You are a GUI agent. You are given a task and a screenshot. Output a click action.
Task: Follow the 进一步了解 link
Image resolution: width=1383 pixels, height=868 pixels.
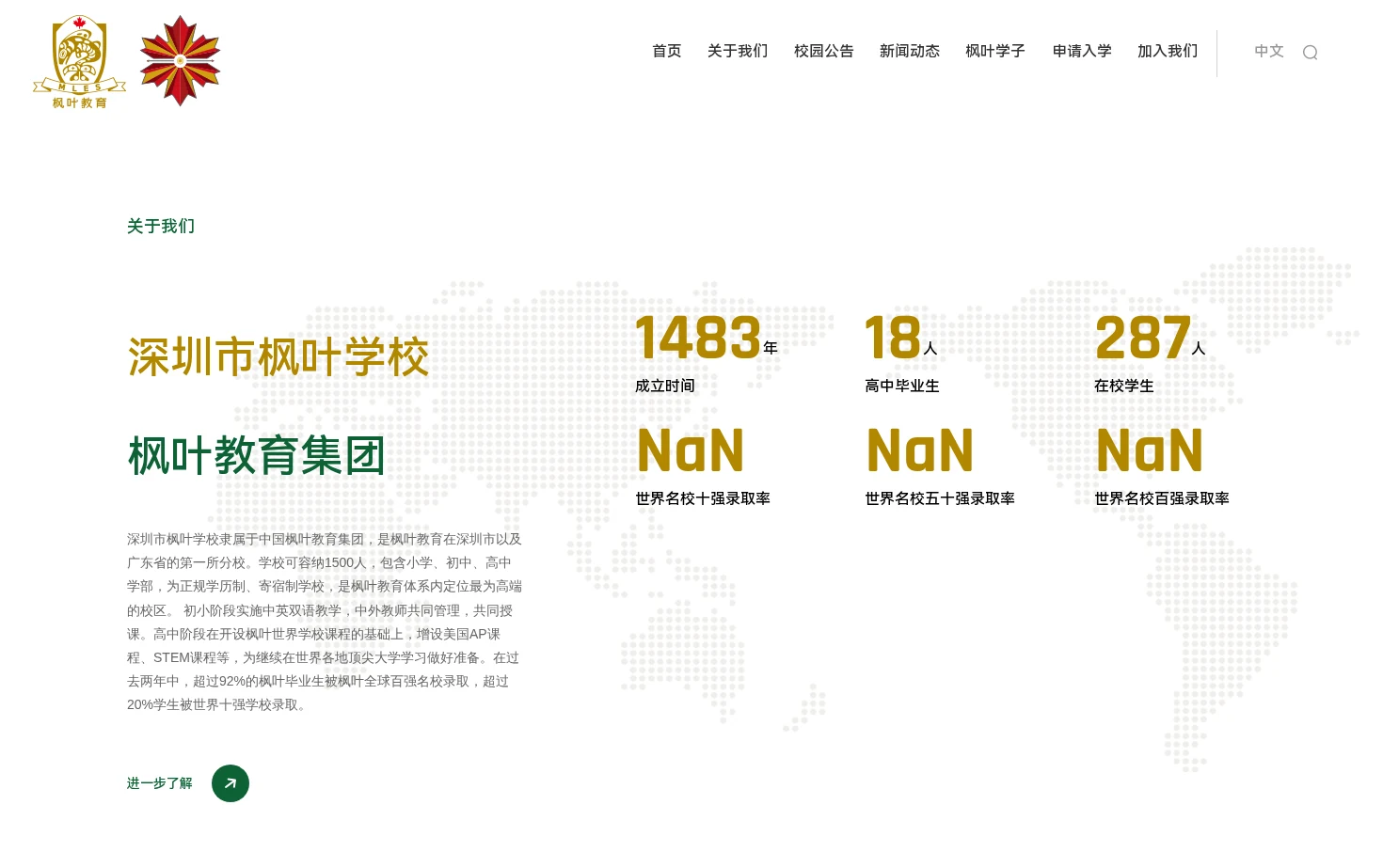tap(160, 783)
